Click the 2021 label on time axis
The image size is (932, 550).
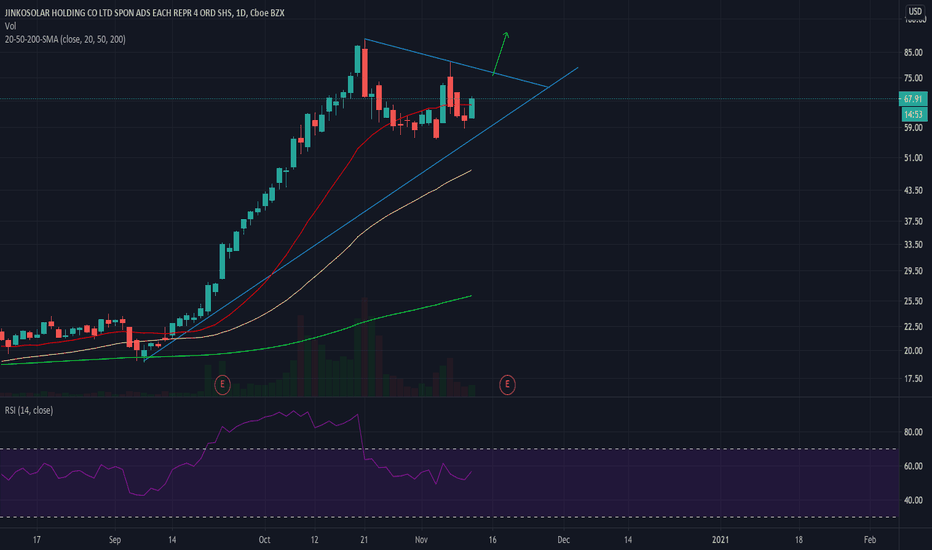(720, 540)
